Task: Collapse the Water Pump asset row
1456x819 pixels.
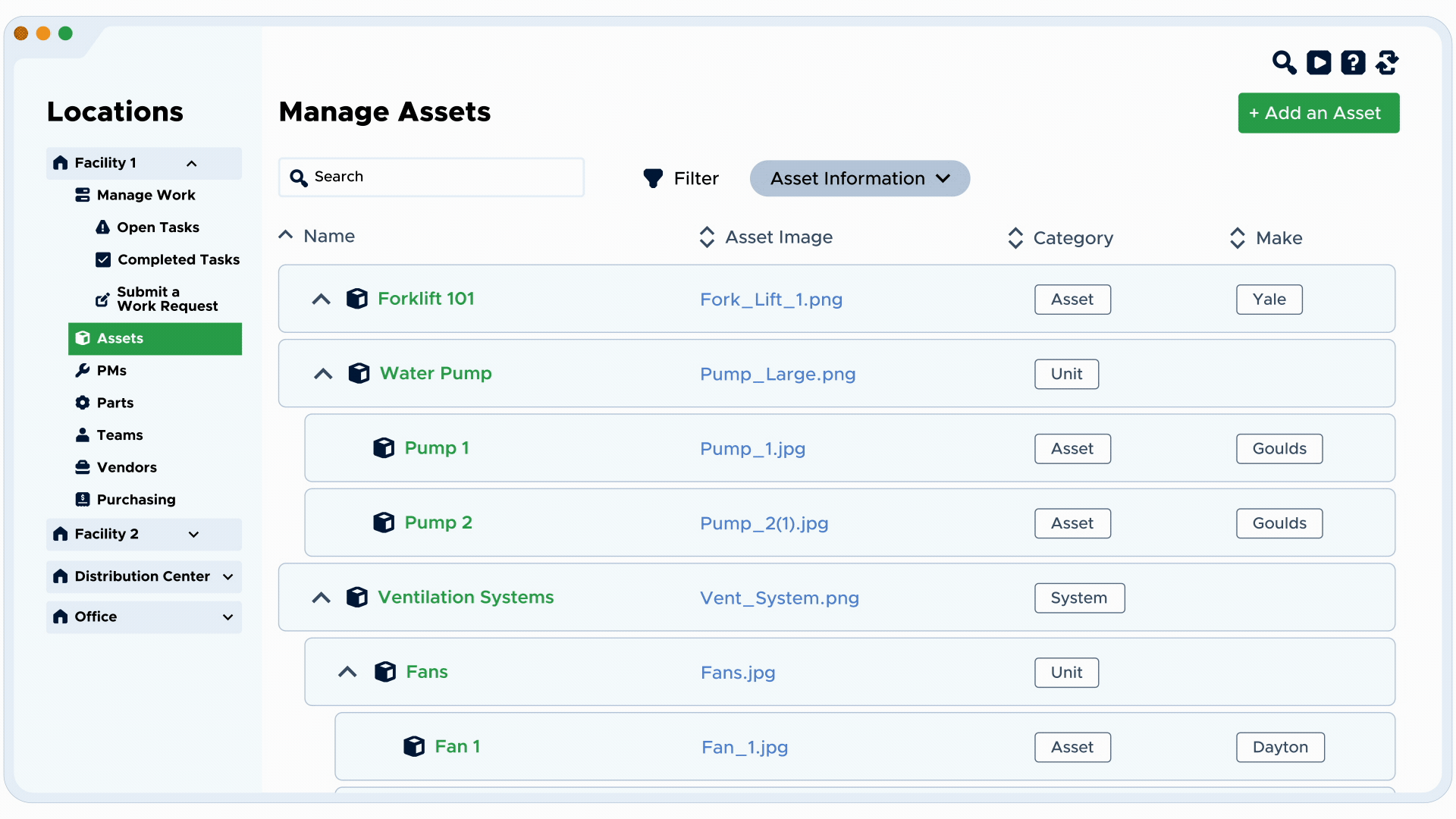Action: [323, 374]
